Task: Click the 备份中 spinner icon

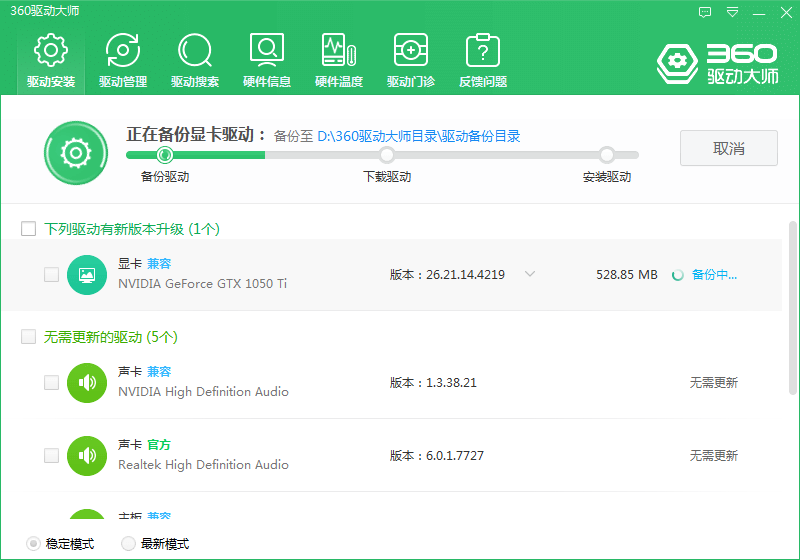Action: click(678, 275)
